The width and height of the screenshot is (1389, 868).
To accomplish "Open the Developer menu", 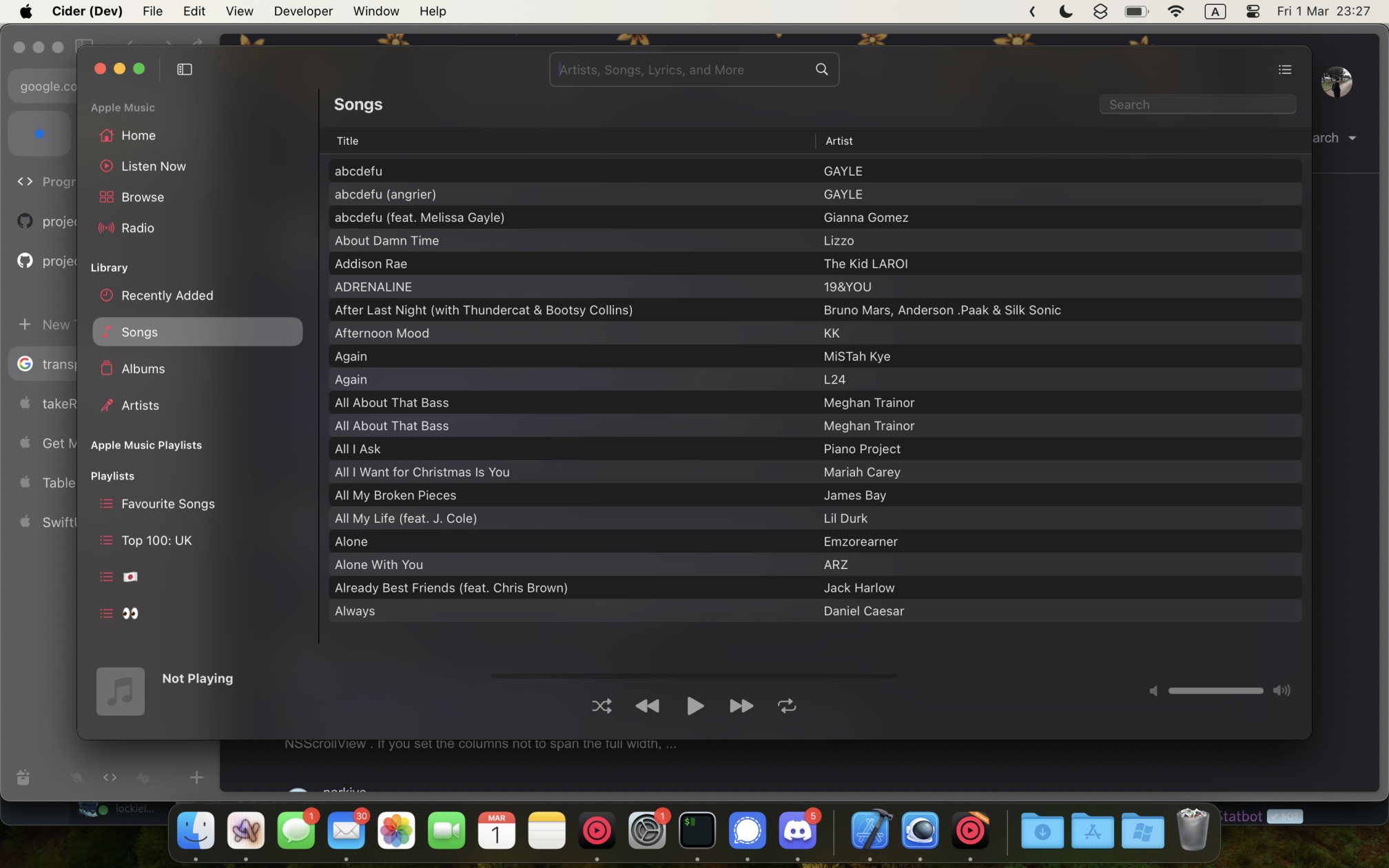I will [x=303, y=11].
